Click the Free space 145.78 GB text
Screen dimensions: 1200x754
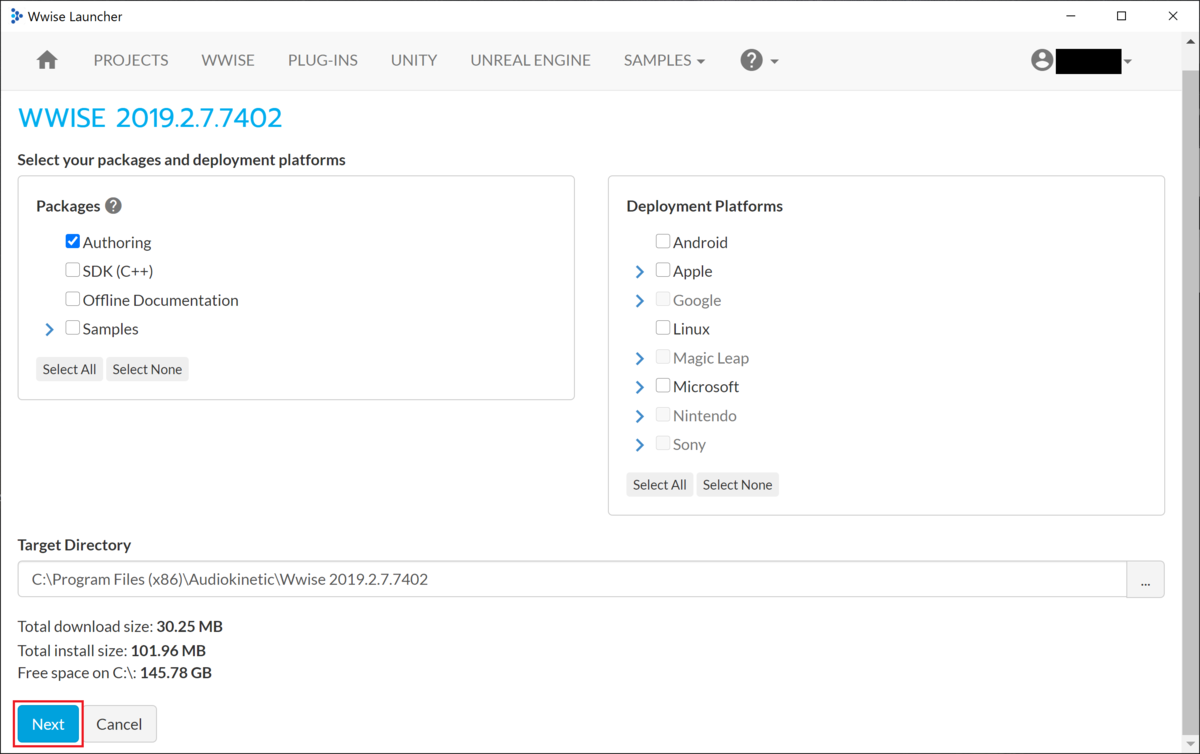click(x=115, y=673)
